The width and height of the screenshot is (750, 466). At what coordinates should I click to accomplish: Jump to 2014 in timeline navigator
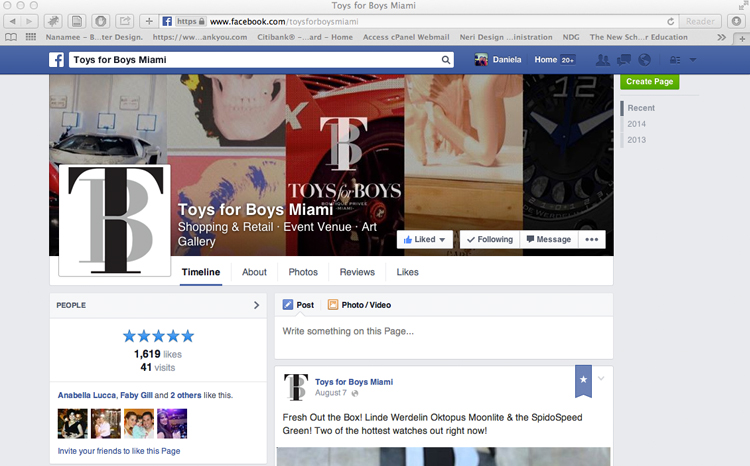point(637,124)
